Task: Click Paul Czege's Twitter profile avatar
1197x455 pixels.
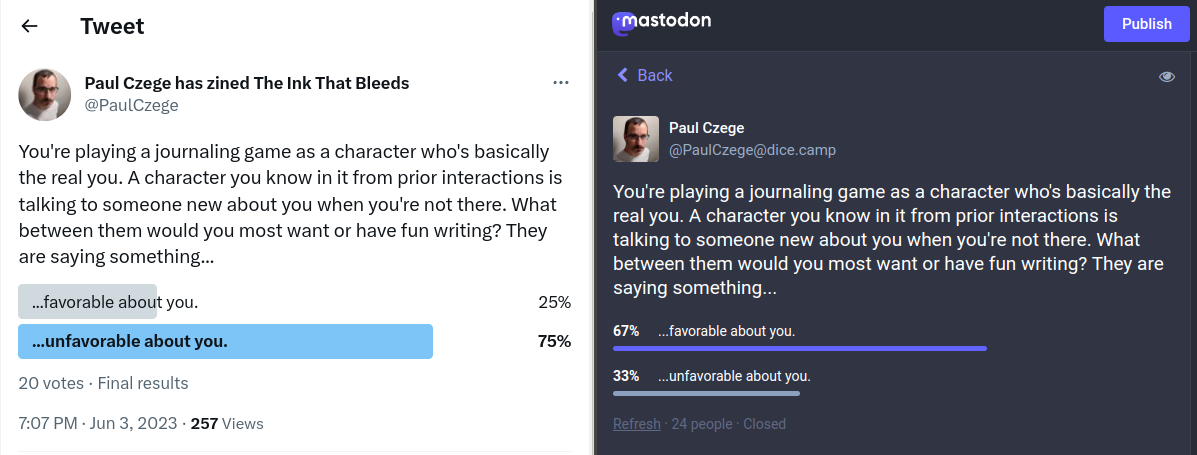Action: [x=45, y=96]
